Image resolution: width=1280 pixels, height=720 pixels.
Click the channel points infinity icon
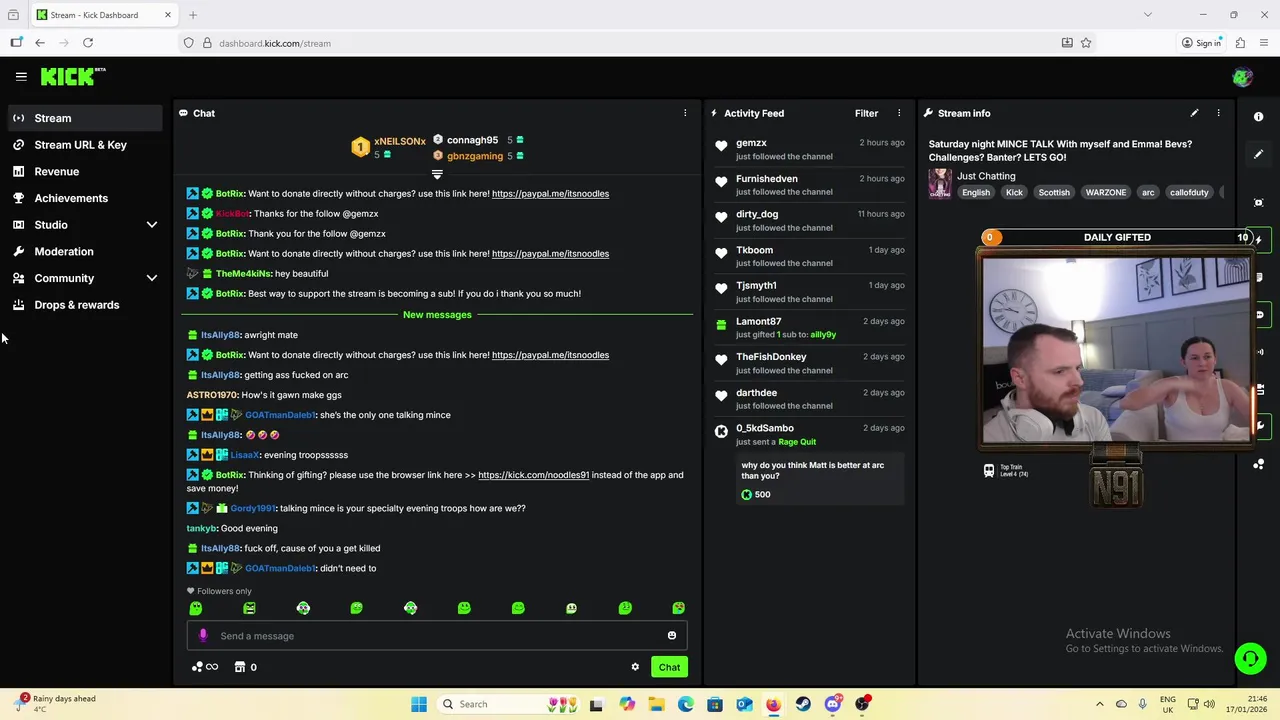tap(205, 667)
